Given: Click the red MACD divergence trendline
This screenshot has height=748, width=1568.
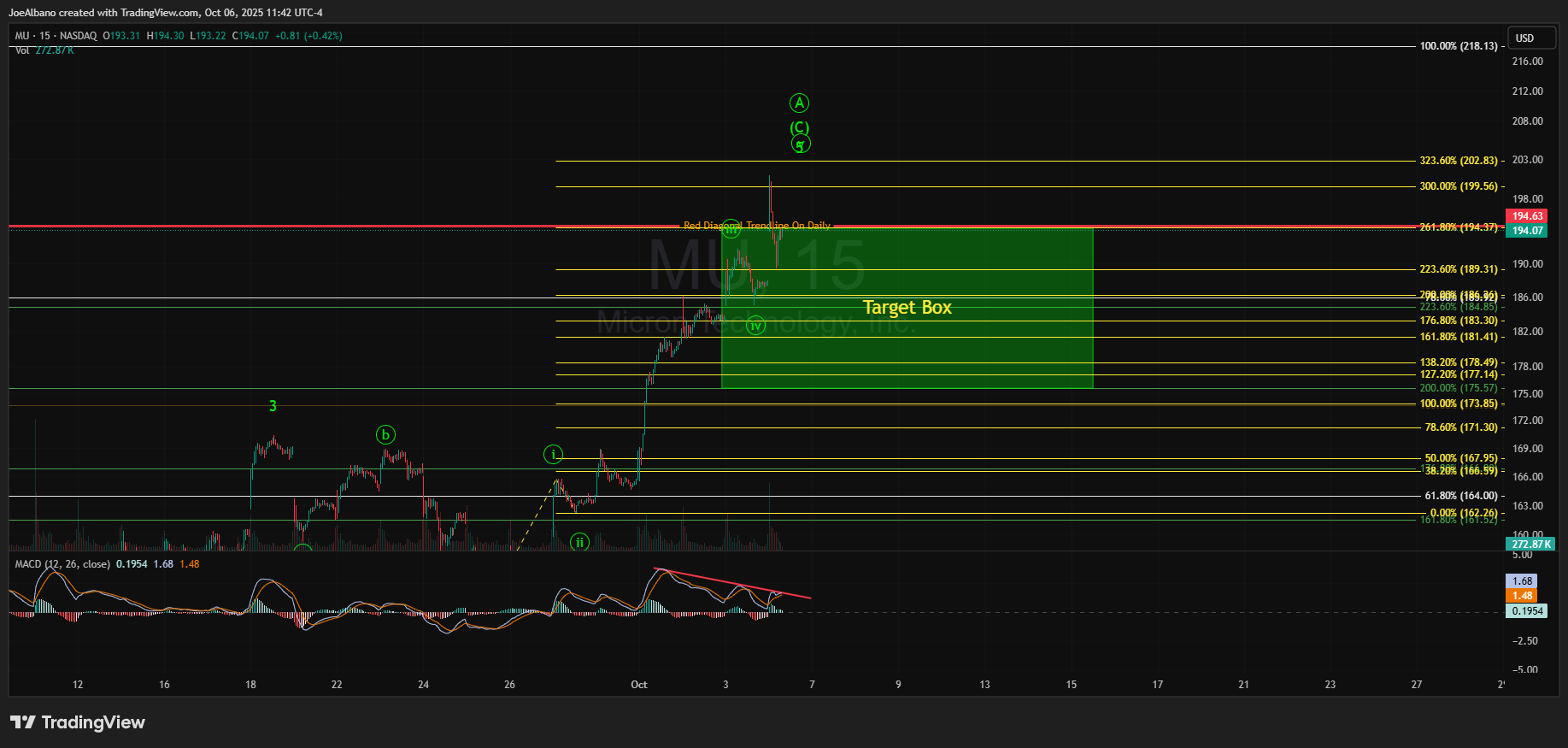Looking at the screenshot, I should point(731,583).
